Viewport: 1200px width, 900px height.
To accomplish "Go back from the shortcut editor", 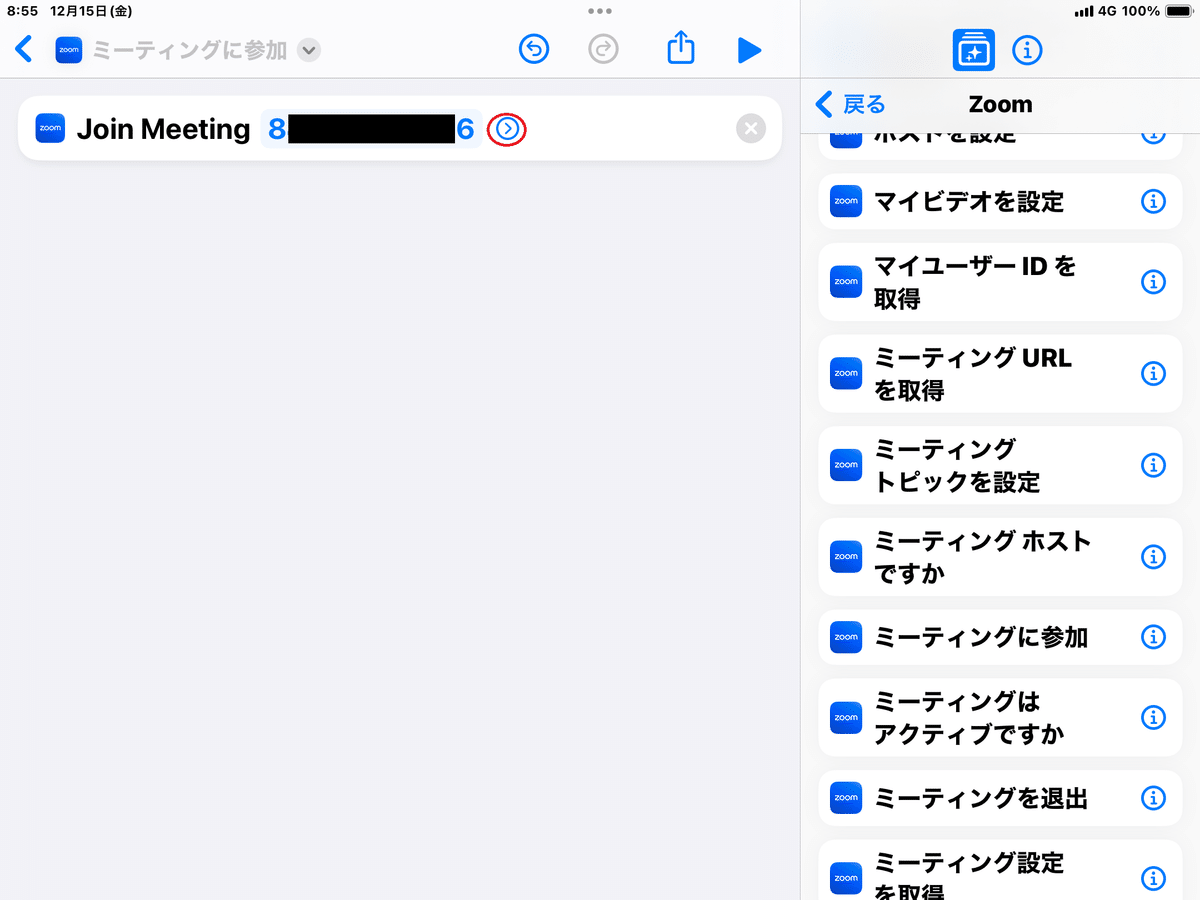I will pyautogui.click(x=24, y=49).
